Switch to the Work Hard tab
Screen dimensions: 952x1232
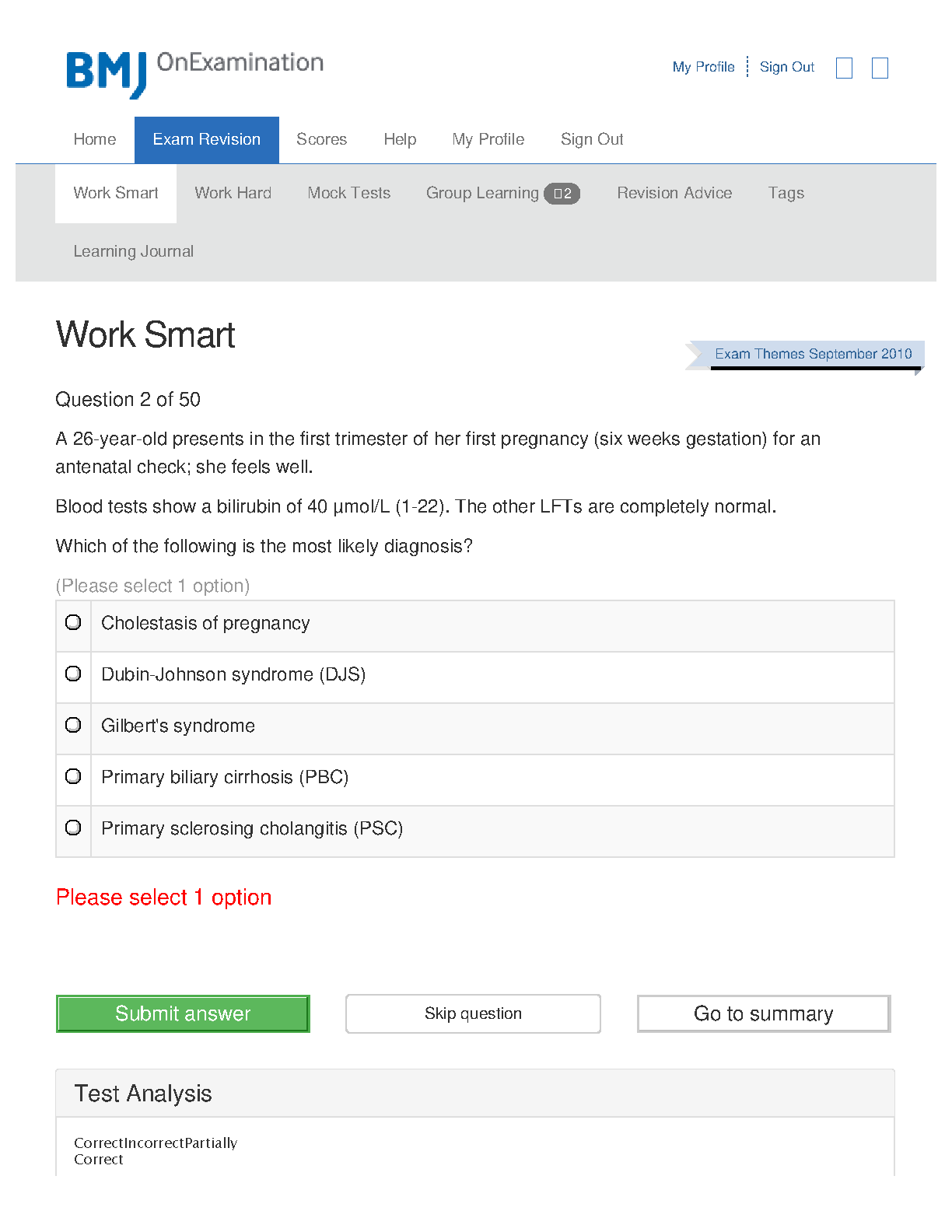(x=233, y=193)
